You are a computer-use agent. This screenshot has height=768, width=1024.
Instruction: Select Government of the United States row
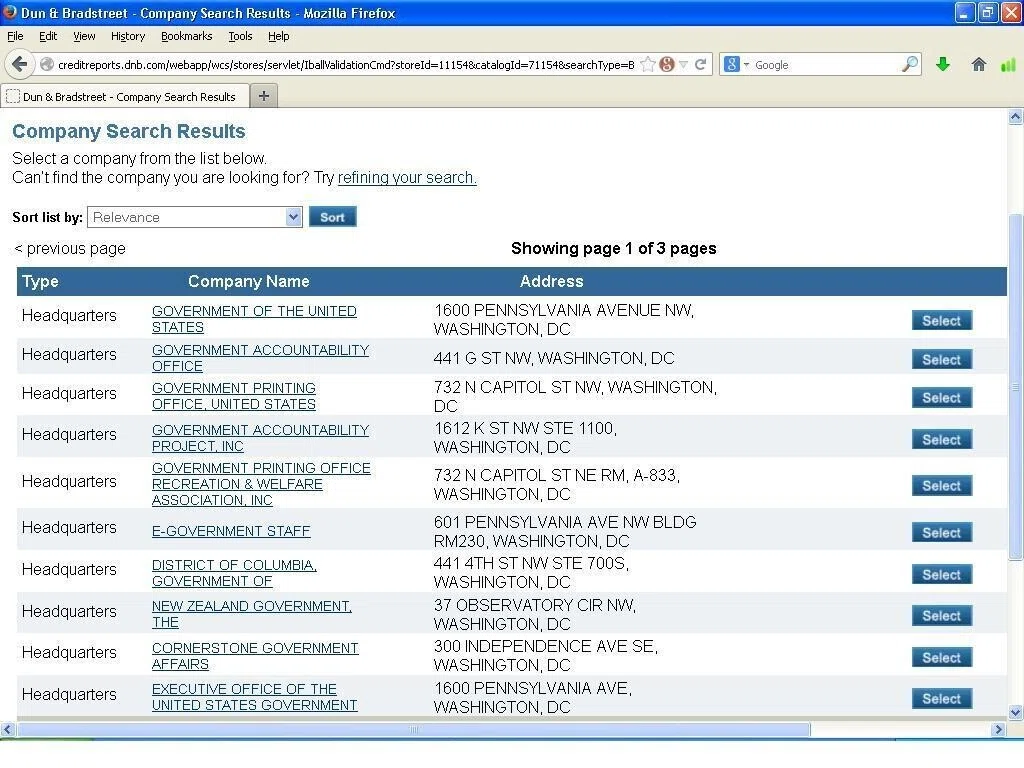(942, 321)
